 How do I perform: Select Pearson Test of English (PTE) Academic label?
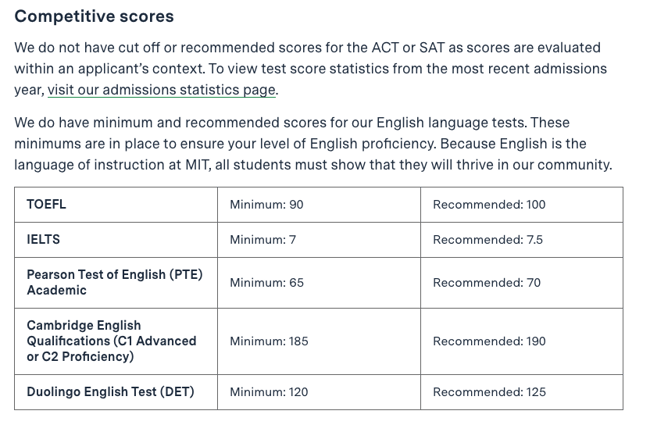click(114, 282)
